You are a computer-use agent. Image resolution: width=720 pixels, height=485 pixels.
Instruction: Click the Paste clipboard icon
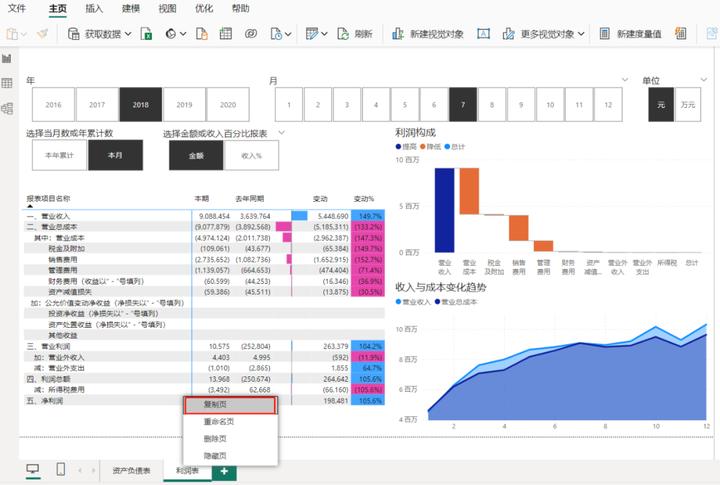12,34
